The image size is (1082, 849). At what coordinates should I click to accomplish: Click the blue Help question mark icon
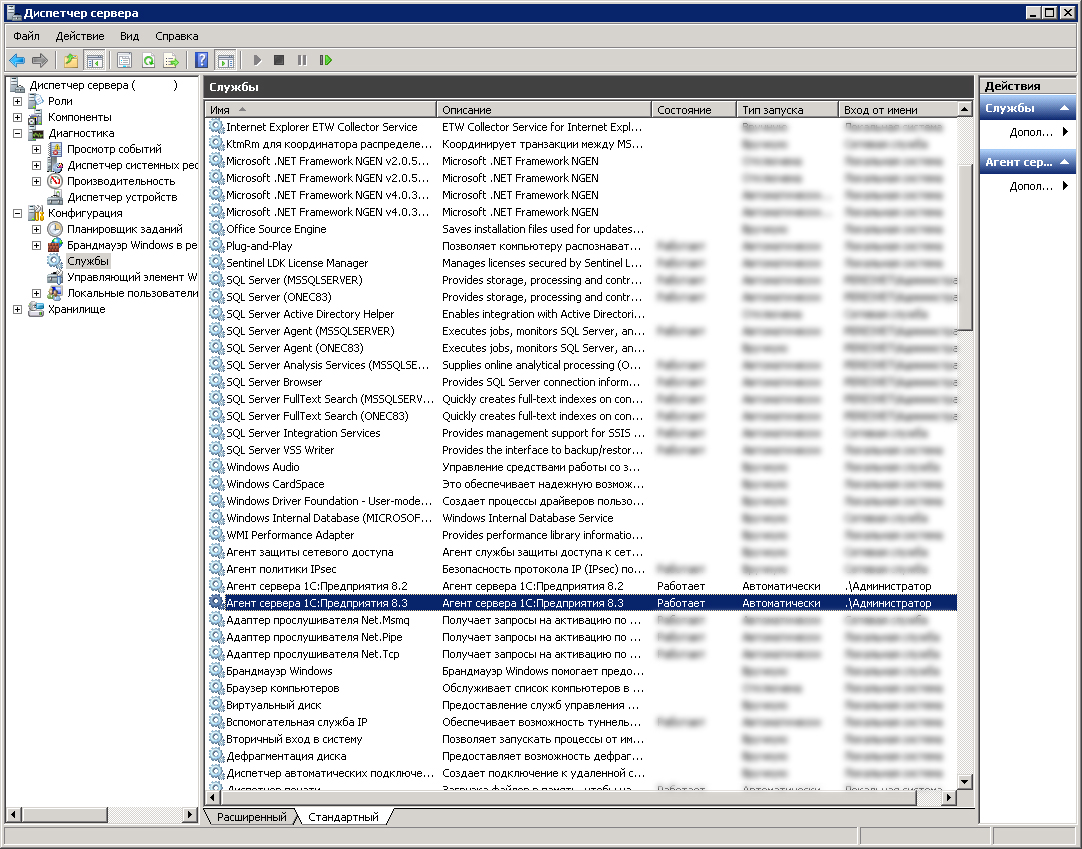tap(201, 61)
